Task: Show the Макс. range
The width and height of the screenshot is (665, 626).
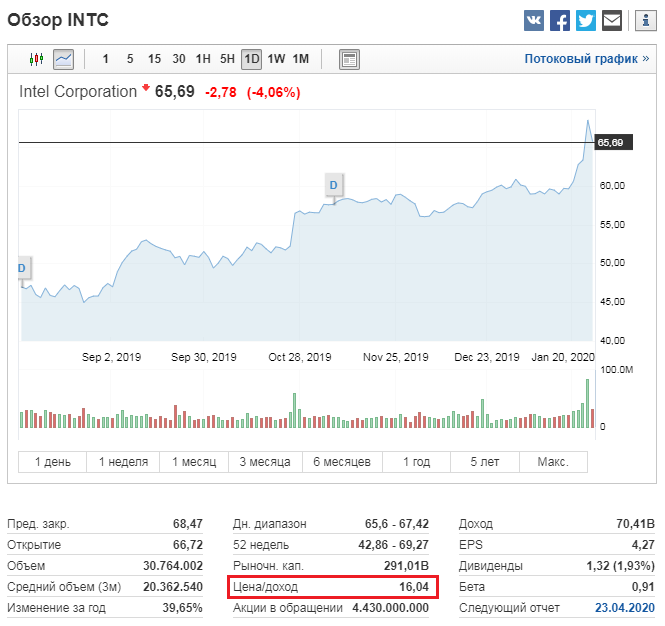Action: (x=553, y=462)
